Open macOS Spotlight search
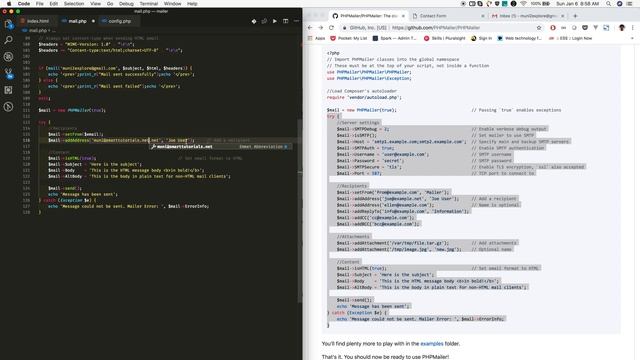Image resolution: width=640 pixels, height=360 pixels. (x=609, y=4)
